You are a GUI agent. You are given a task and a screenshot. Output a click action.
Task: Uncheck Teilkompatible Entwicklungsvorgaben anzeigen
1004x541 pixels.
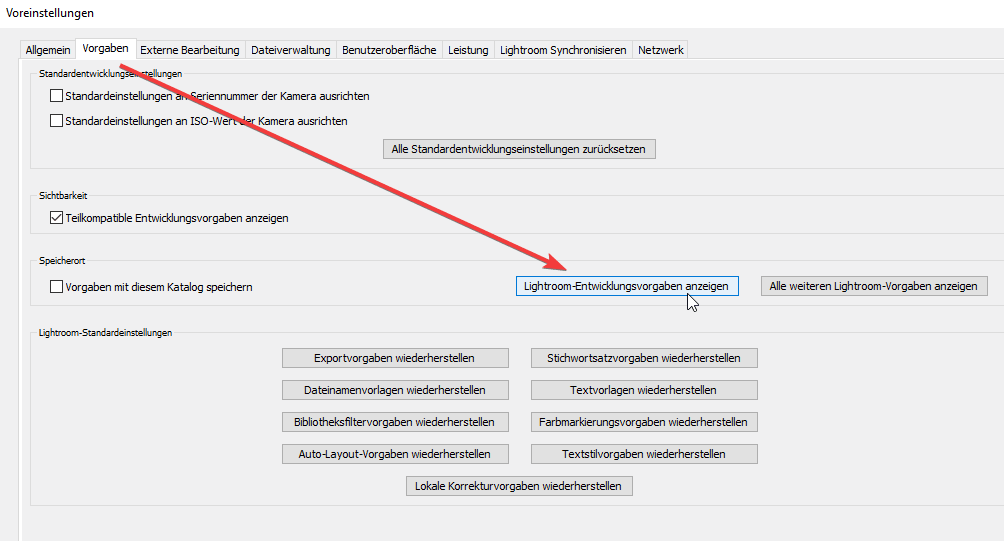[x=57, y=218]
